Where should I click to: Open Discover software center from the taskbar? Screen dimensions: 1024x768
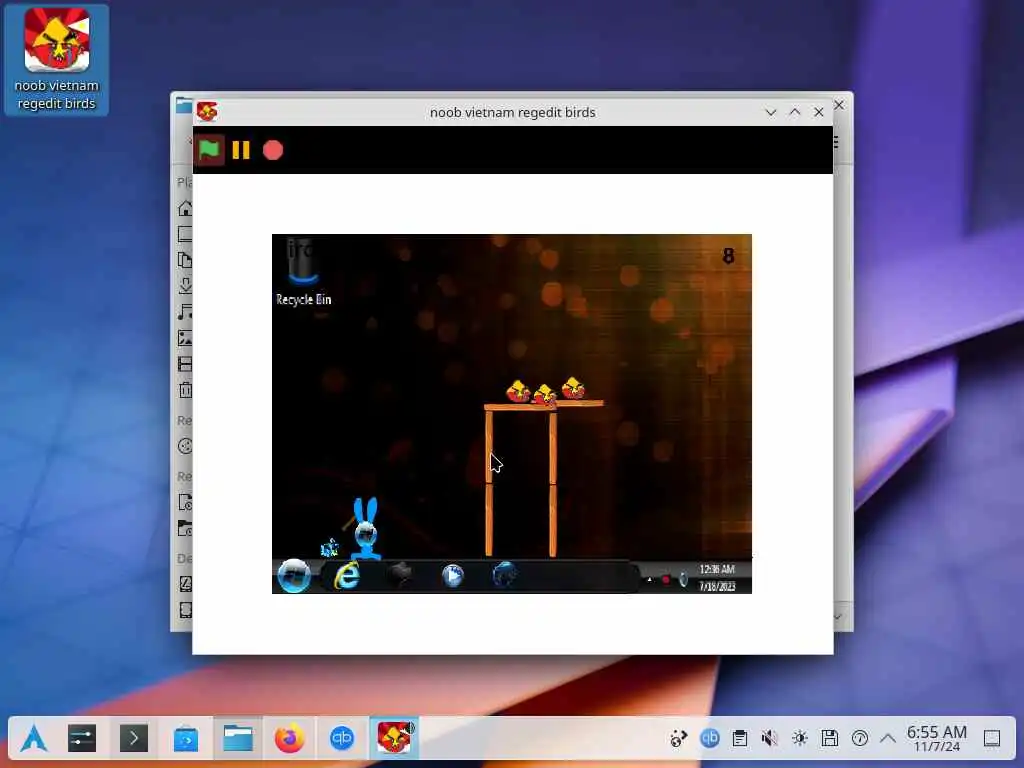(x=186, y=739)
